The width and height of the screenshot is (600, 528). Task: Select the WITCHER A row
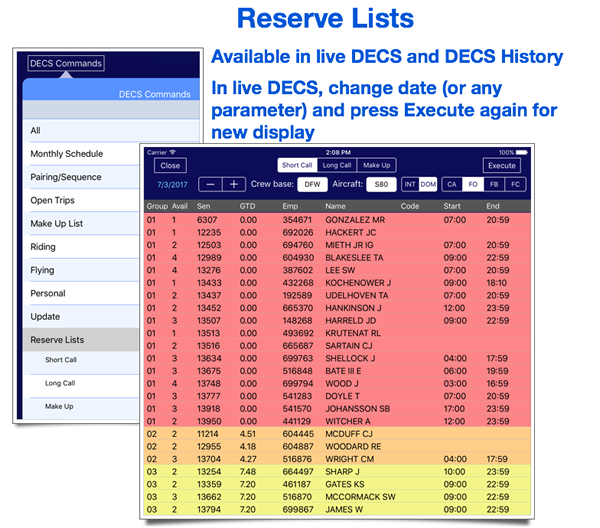(x=338, y=422)
